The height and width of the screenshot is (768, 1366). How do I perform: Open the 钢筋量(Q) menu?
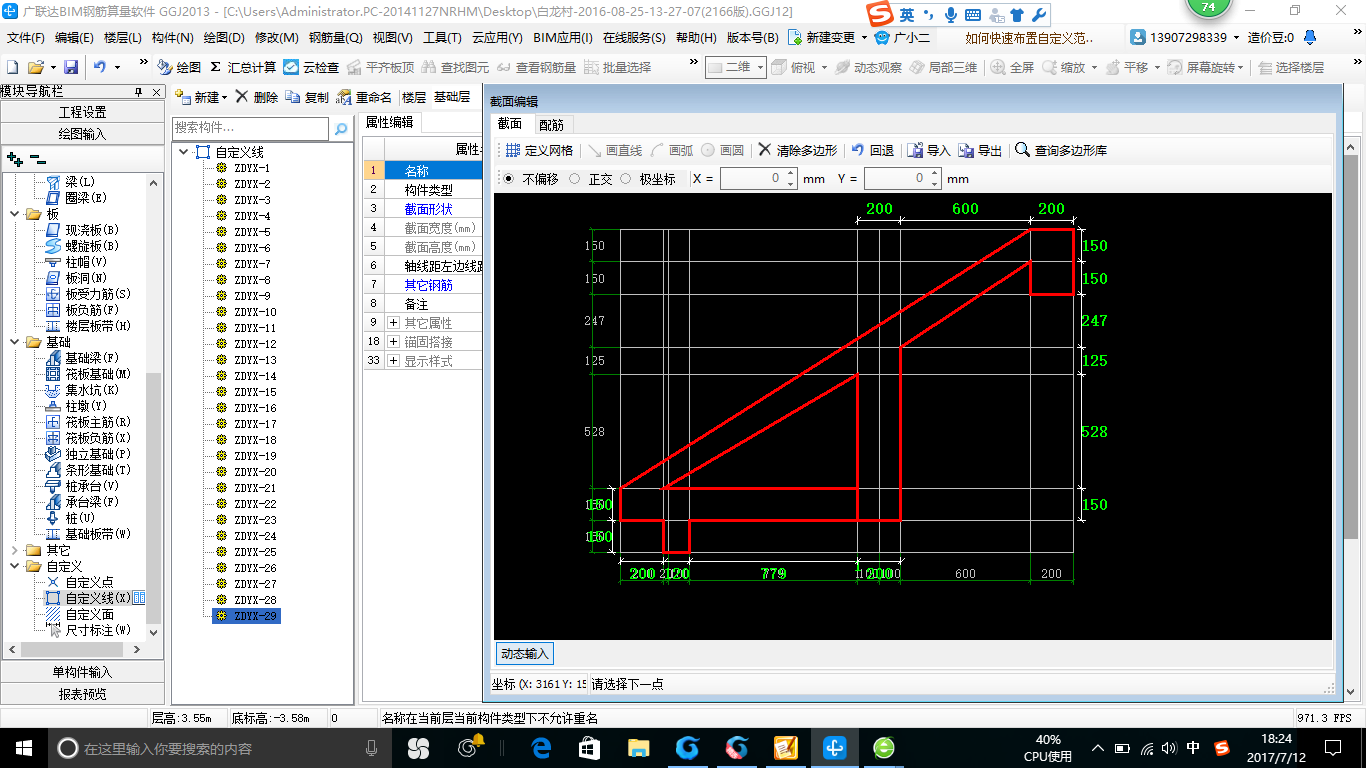[x=335, y=38]
